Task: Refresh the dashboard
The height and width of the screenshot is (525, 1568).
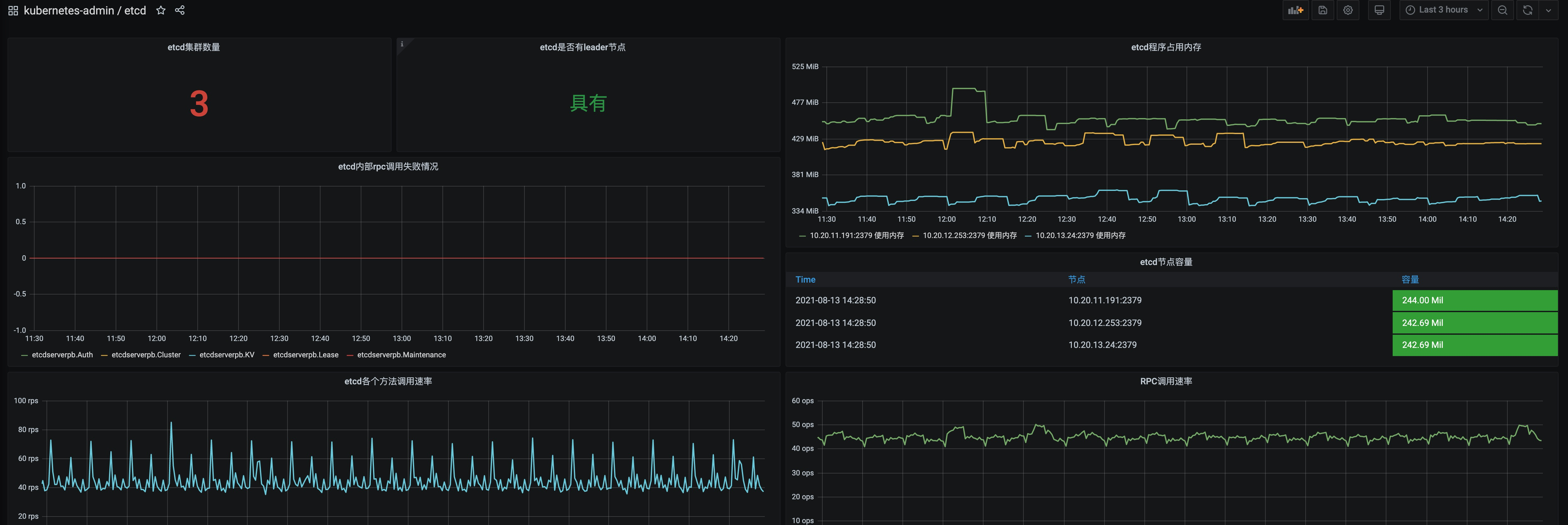Action: (1527, 10)
